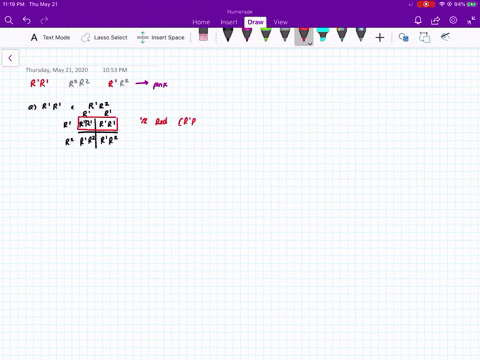This screenshot has height=360, width=480.
Task: Select the green pen
Action: [x=266, y=35]
